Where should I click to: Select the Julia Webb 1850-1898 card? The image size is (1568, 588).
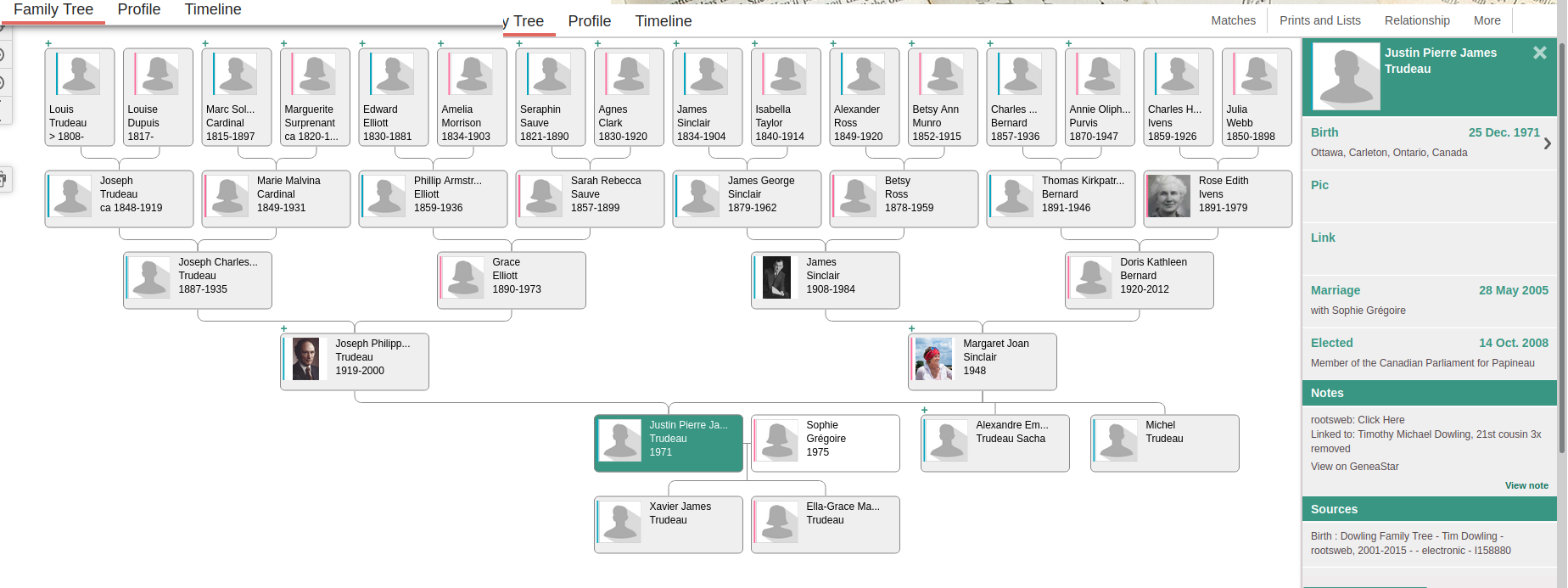pyautogui.click(x=1257, y=97)
